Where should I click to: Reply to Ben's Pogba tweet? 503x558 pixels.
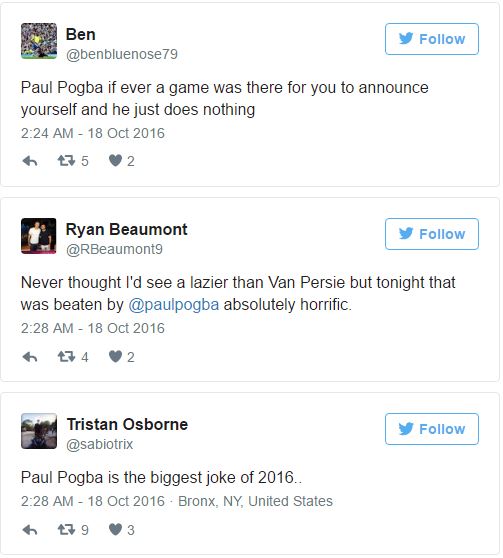coord(30,162)
